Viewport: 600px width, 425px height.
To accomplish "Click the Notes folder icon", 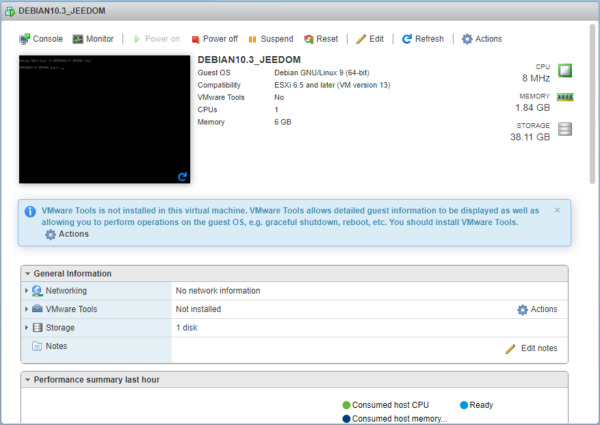I will [x=37, y=346].
